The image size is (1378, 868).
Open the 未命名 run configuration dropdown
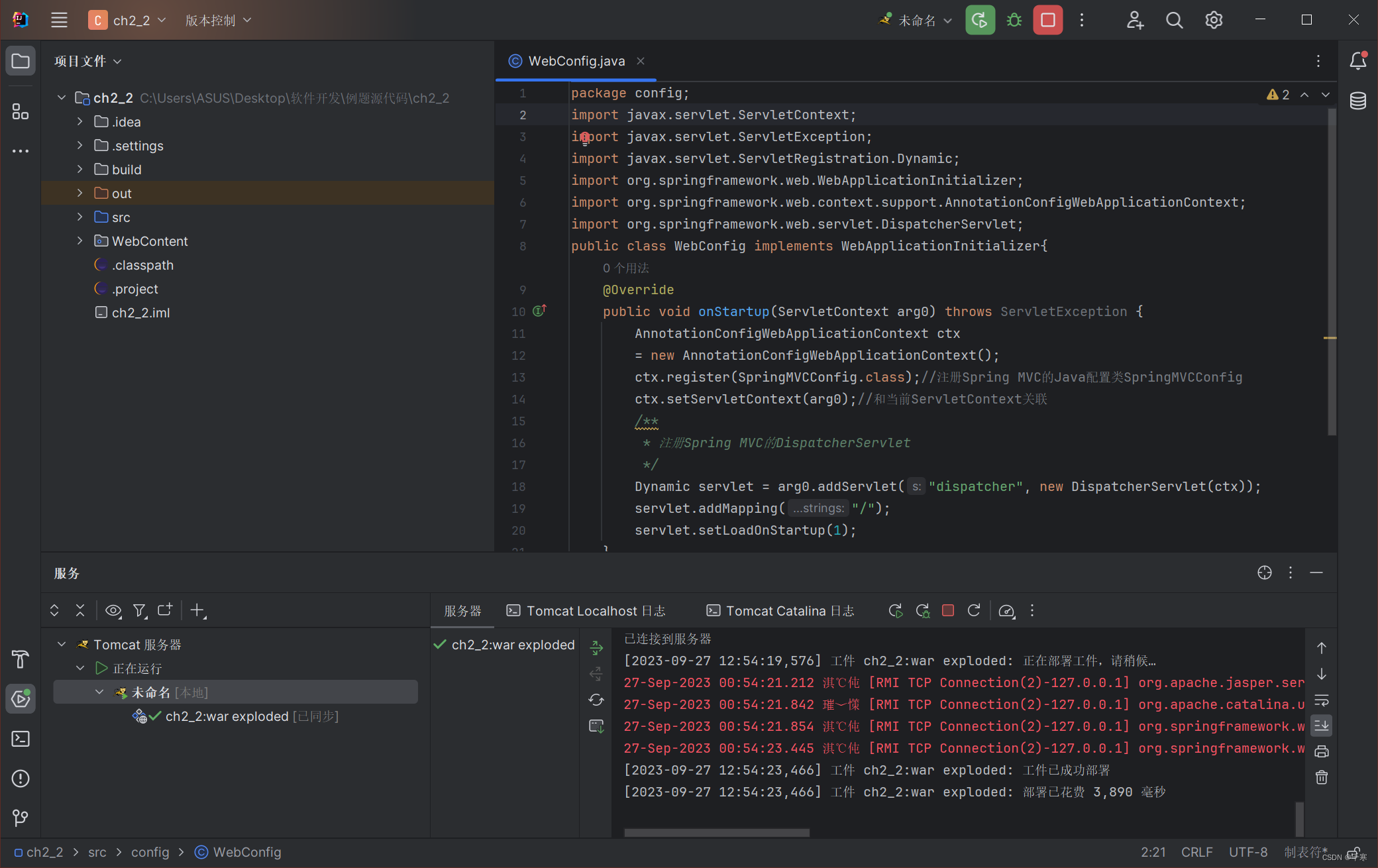pos(917,21)
